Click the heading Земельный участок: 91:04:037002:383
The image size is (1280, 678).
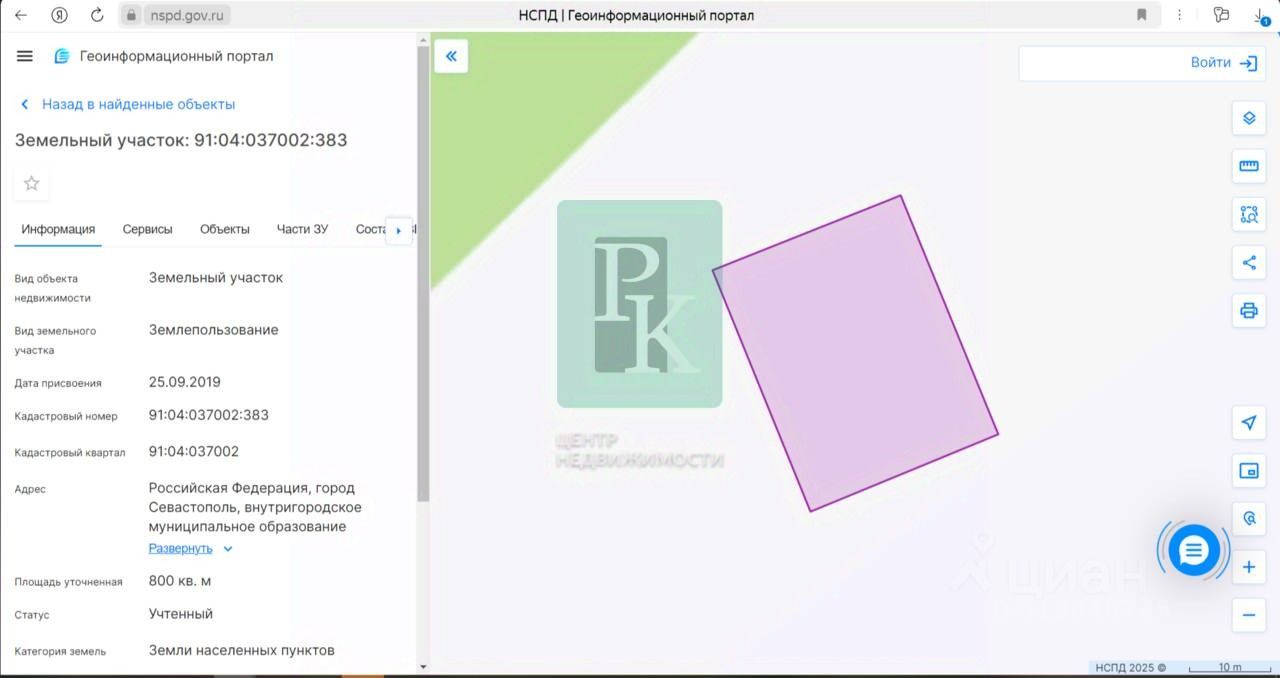181,140
